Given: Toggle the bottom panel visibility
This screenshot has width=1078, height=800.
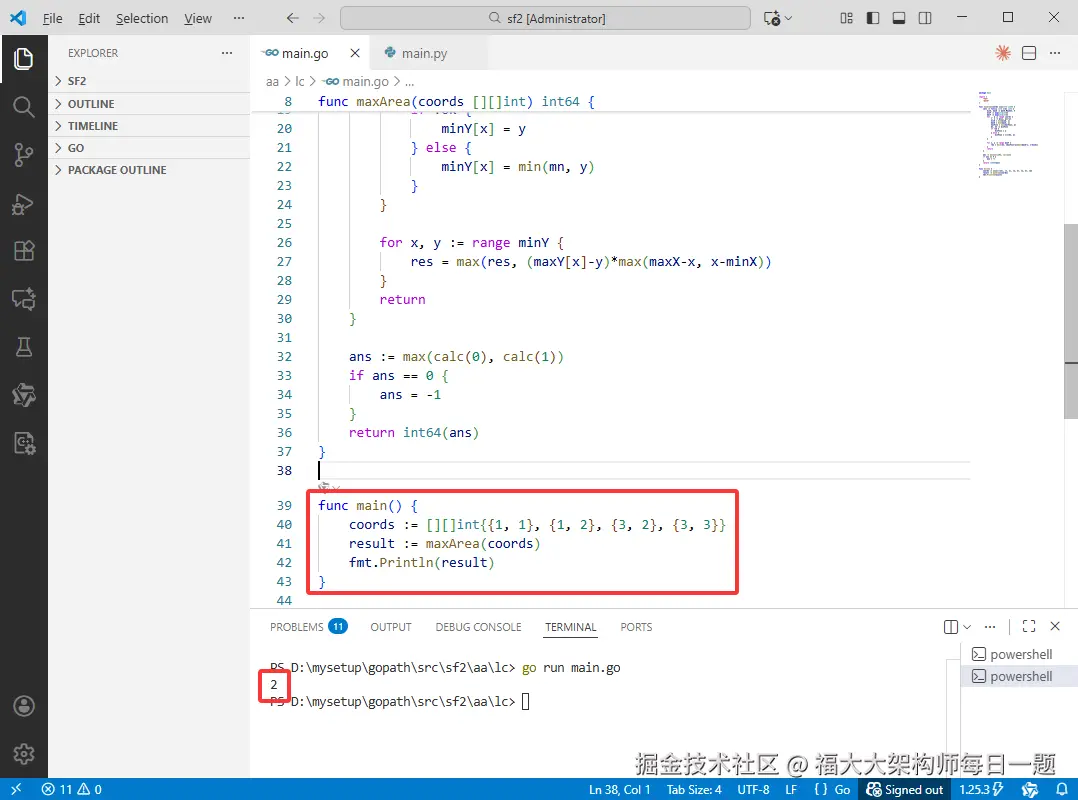Looking at the screenshot, I should tap(899, 18).
